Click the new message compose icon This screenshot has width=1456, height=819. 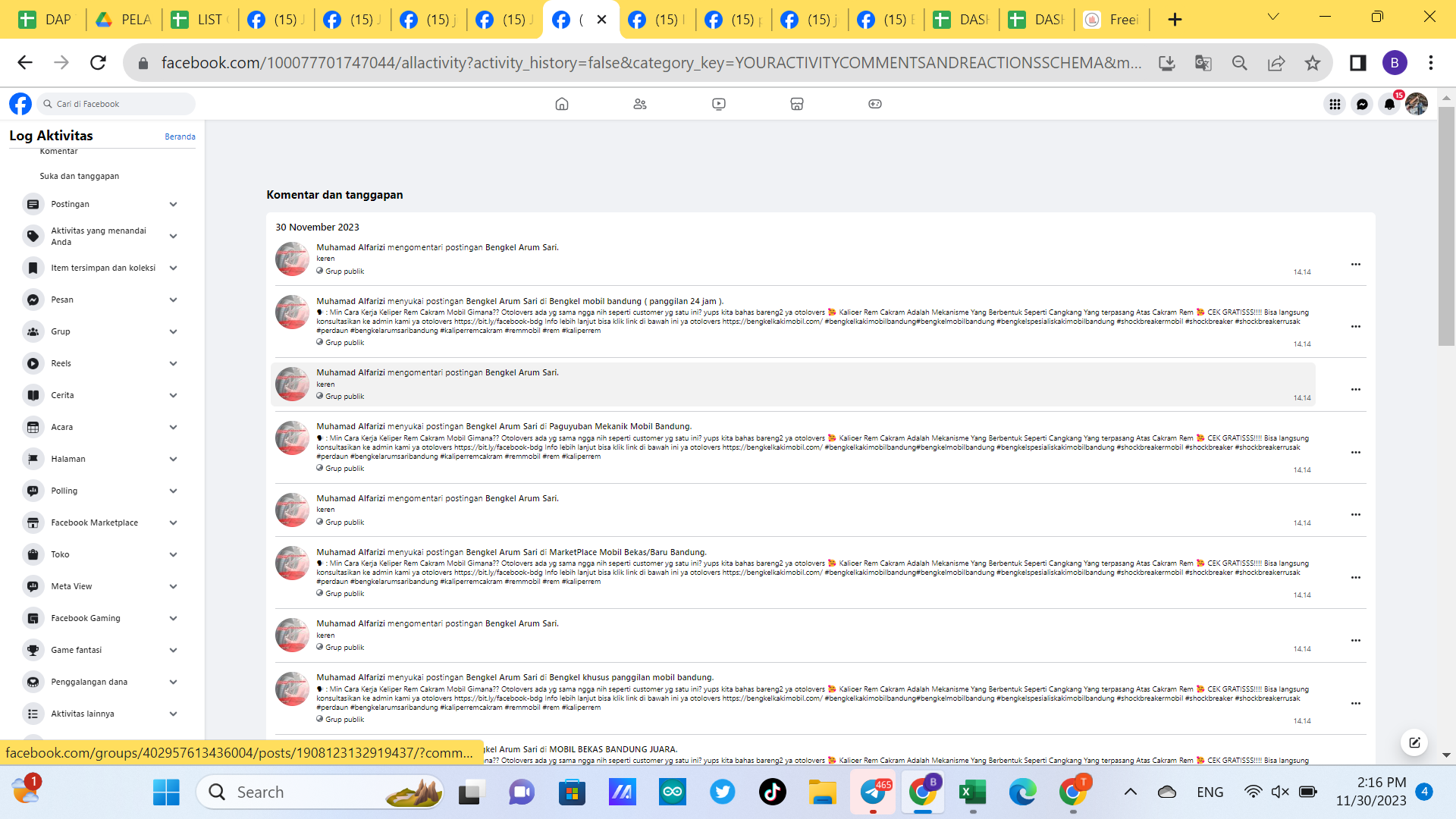pos(1414,742)
